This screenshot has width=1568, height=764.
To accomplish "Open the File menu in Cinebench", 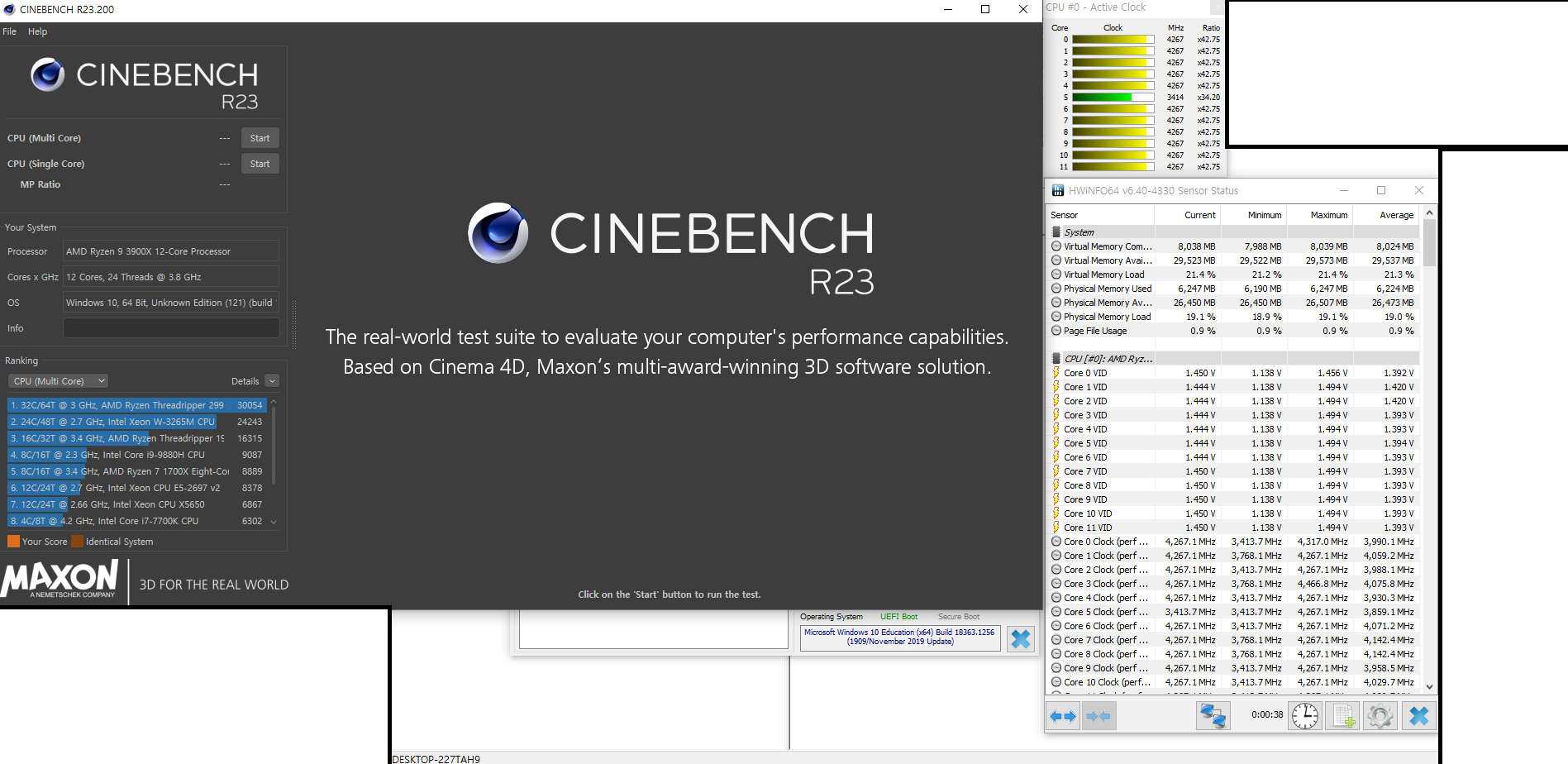I will click(10, 31).
